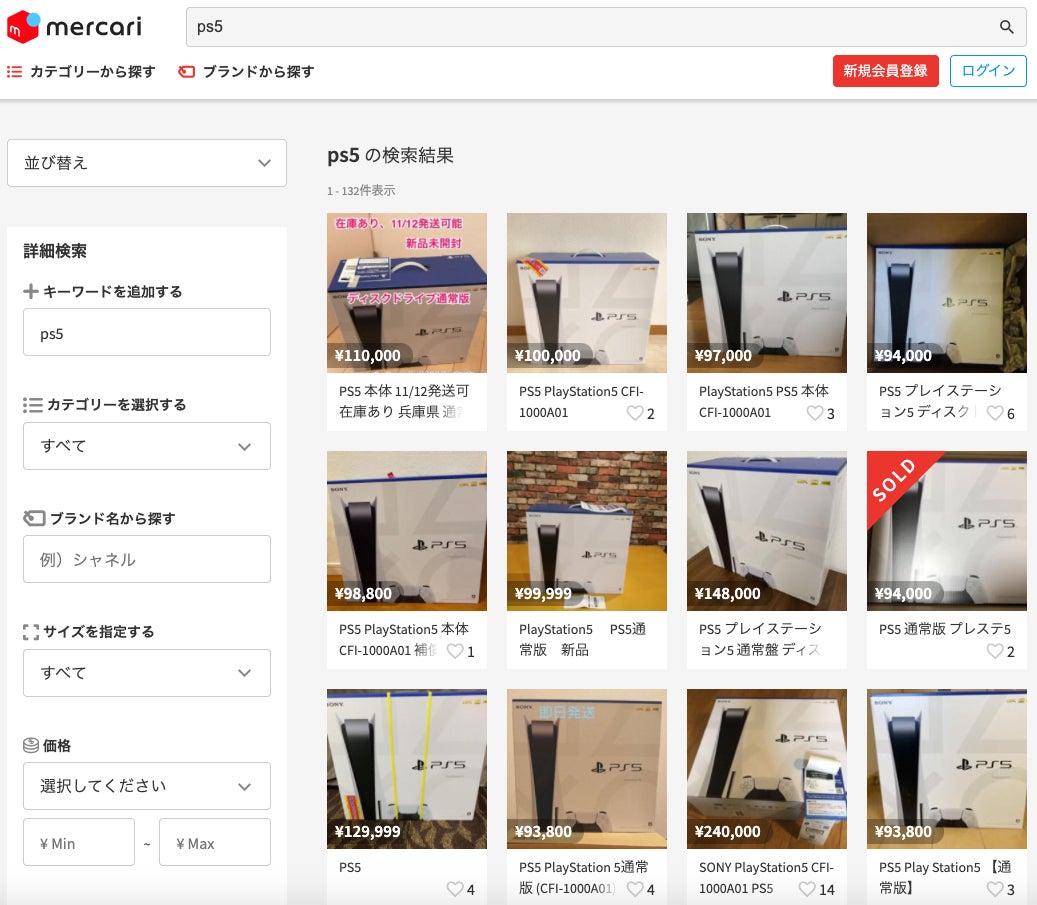The width and height of the screenshot is (1037, 905).
Task: Open カテゴリーから探す menu
Action: tap(82, 72)
